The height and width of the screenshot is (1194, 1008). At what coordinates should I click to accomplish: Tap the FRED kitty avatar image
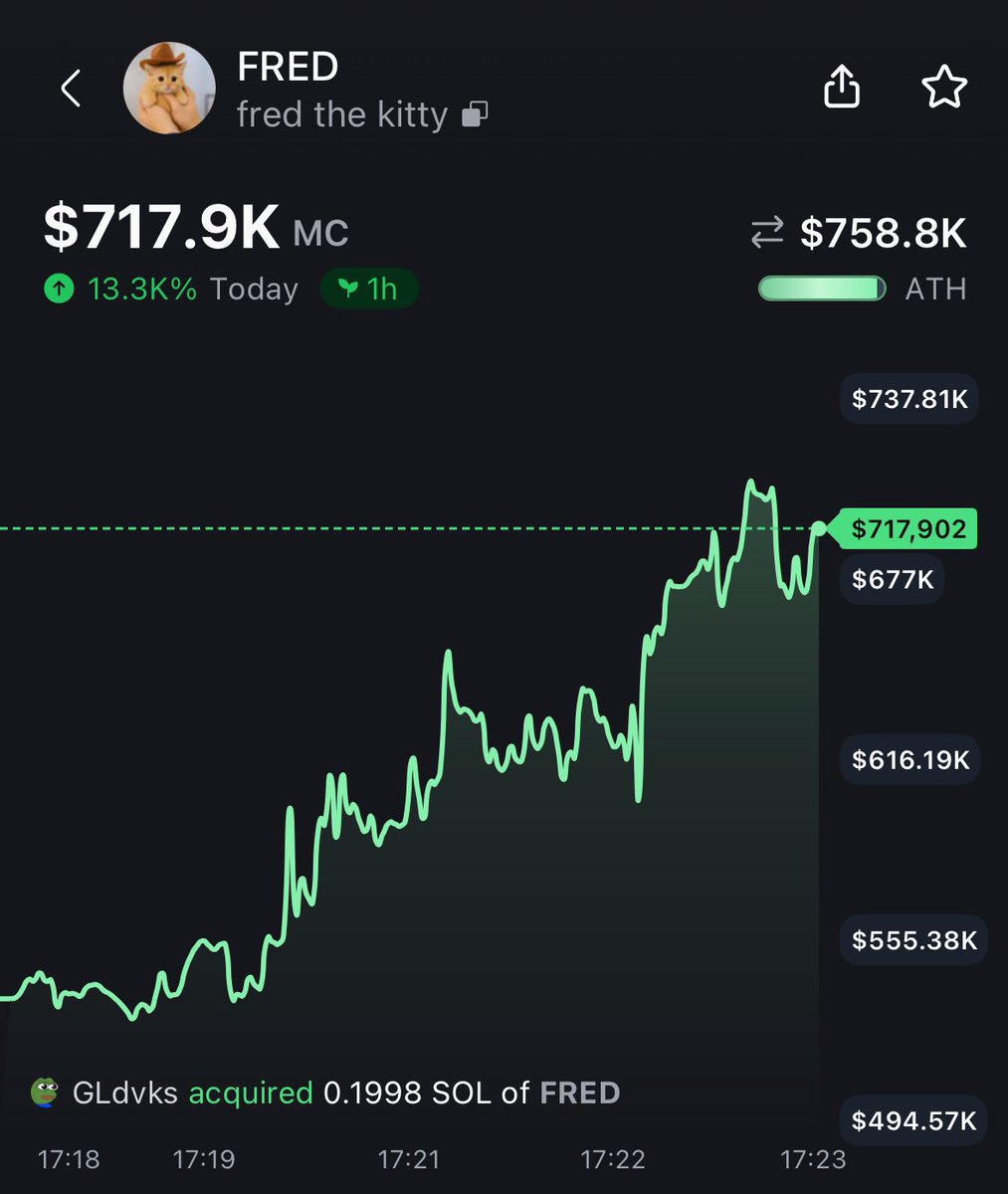click(169, 89)
